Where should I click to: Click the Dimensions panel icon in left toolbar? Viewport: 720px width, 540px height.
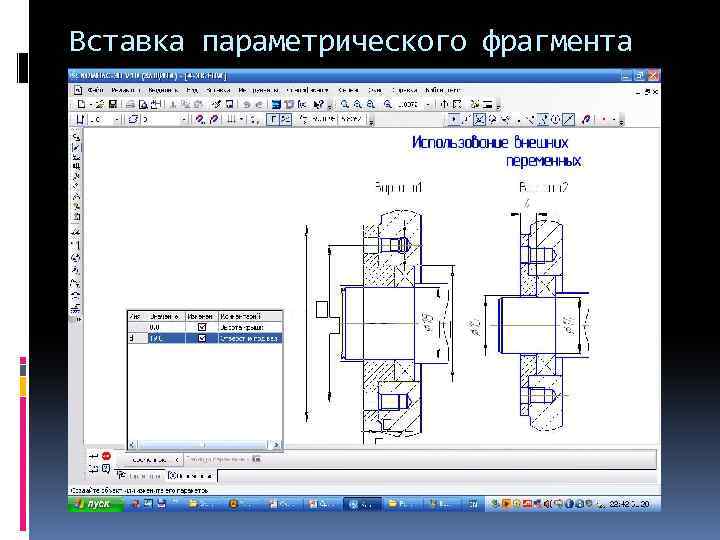76,148
